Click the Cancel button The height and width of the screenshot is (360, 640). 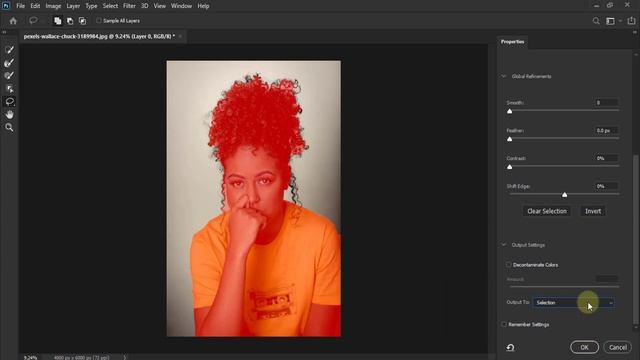point(618,347)
